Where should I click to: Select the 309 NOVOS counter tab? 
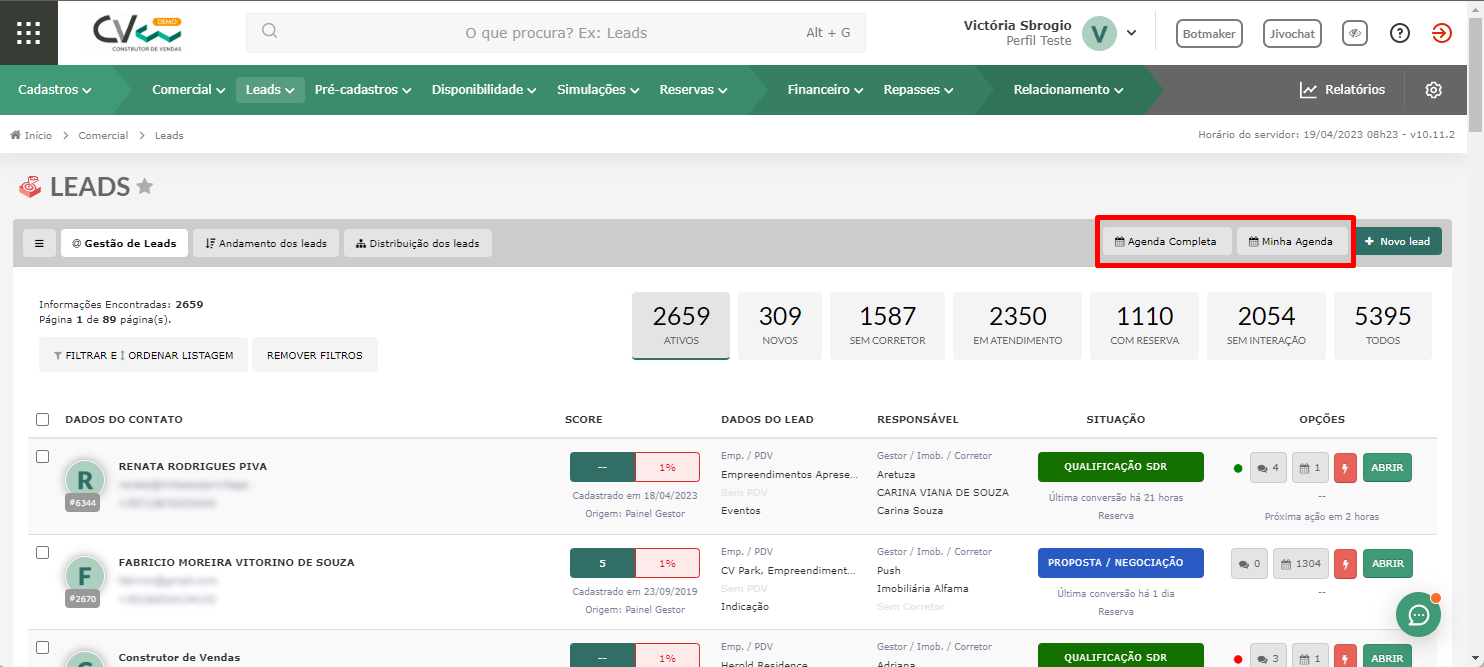(x=780, y=326)
